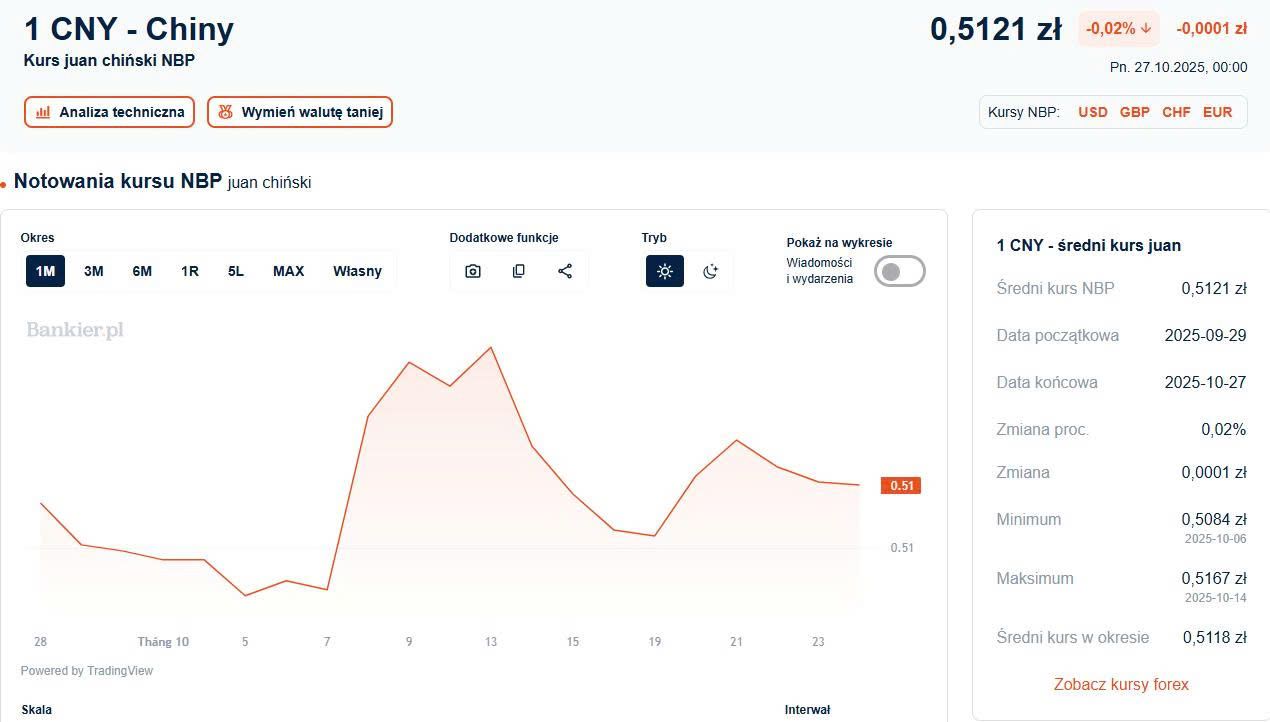Open GBP NBP rate link
This screenshot has height=722, width=1270.
click(1134, 112)
